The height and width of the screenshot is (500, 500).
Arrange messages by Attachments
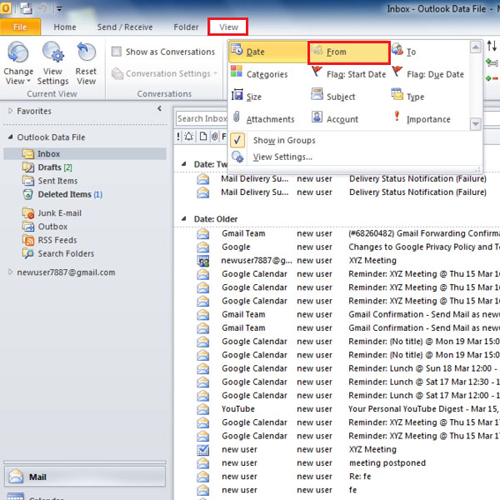263,119
